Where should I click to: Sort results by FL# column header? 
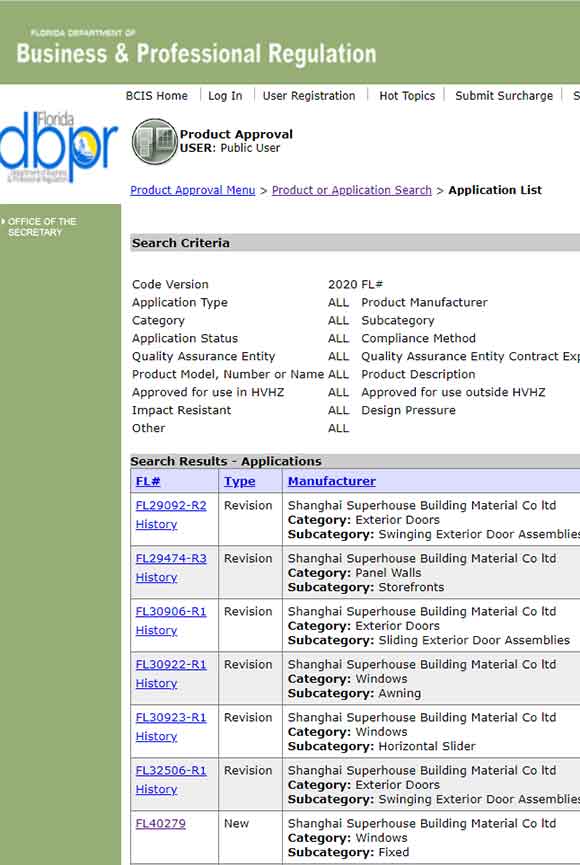click(148, 481)
